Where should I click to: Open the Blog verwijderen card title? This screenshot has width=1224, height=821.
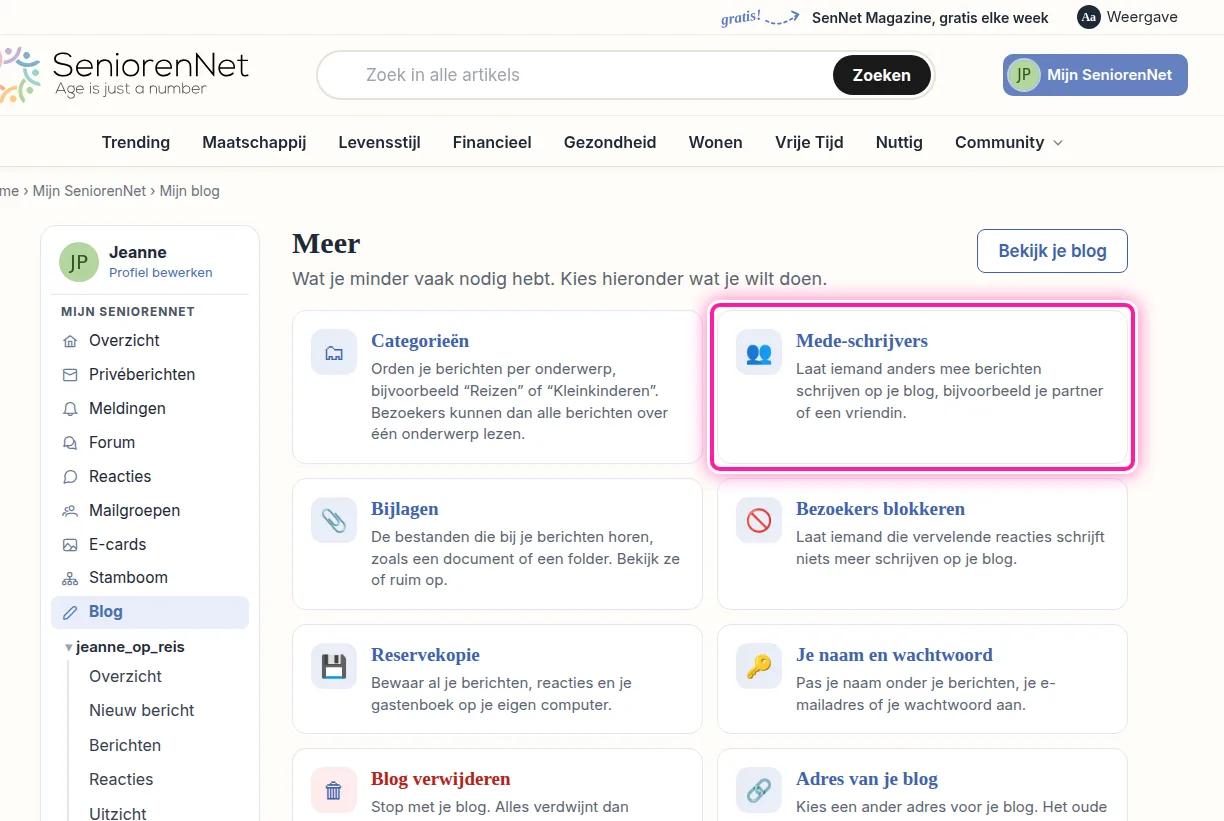tap(441, 779)
